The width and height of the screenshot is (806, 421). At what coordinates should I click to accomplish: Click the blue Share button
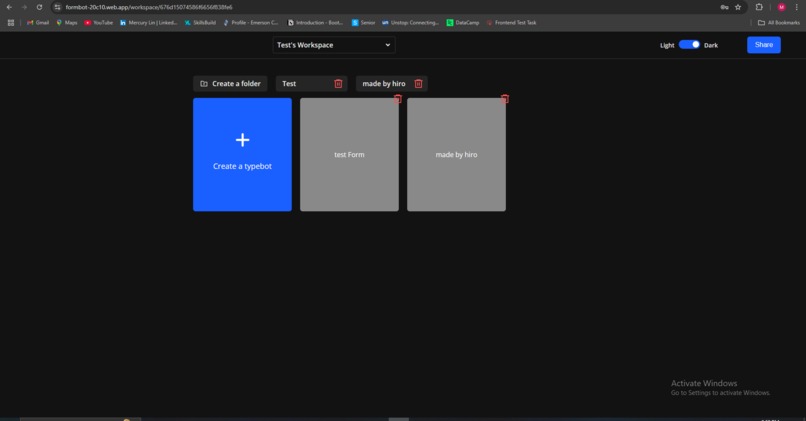click(x=763, y=45)
